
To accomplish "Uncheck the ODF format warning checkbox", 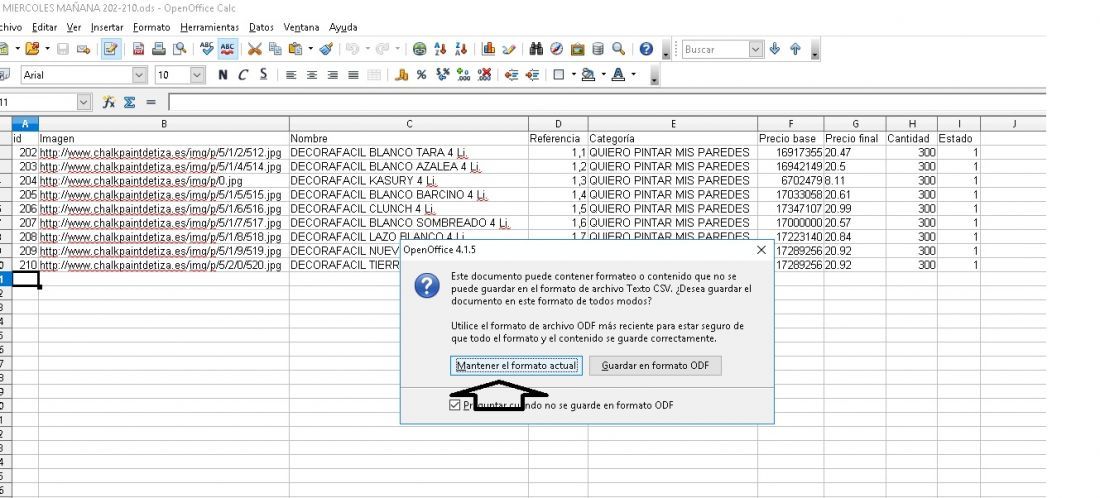I will pos(455,405).
